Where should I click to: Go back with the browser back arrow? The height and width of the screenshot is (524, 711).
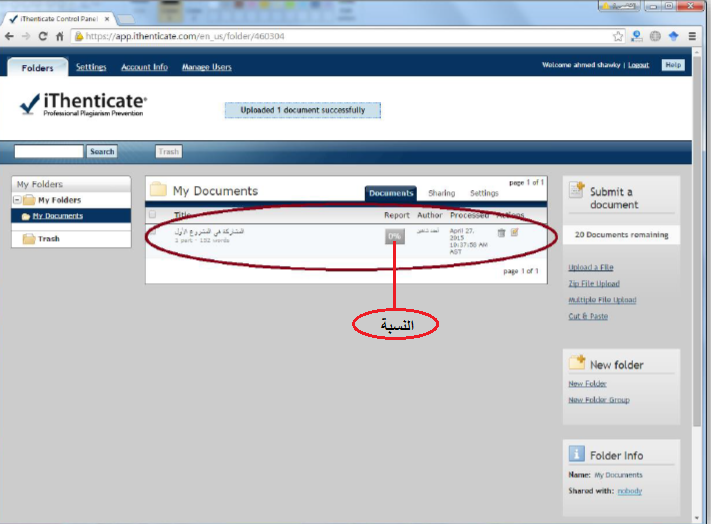[x=9, y=36]
